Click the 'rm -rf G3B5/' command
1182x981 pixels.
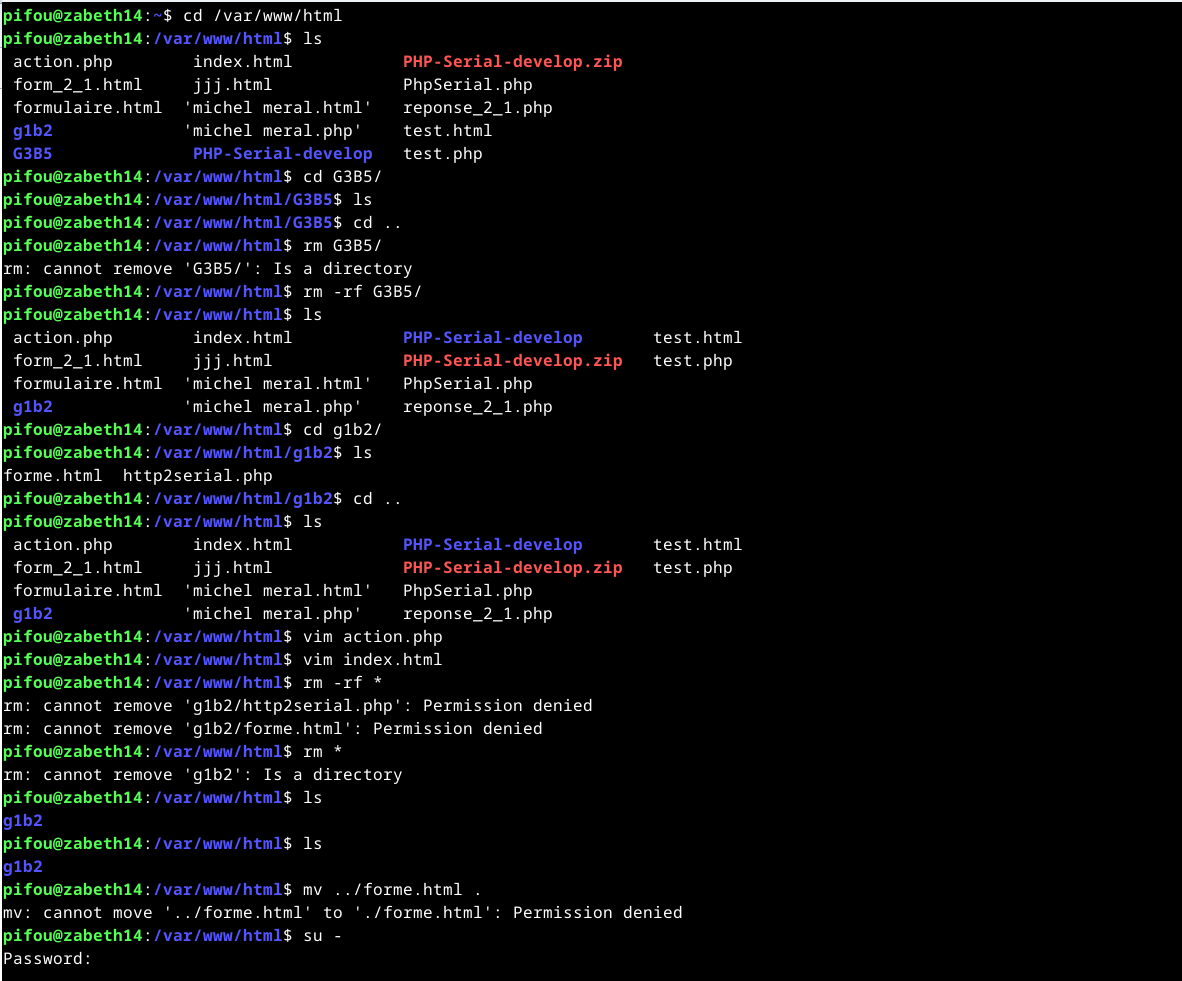click(x=362, y=292)
